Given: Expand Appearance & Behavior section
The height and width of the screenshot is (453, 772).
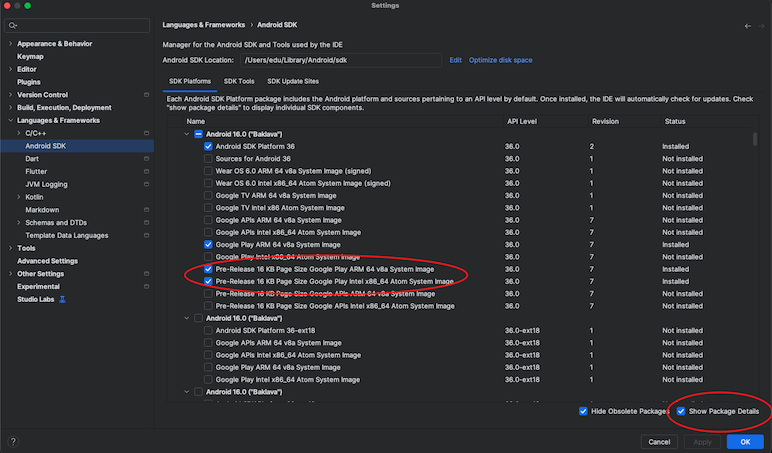Looking at the screenshot, I should [x=10, y=43].
